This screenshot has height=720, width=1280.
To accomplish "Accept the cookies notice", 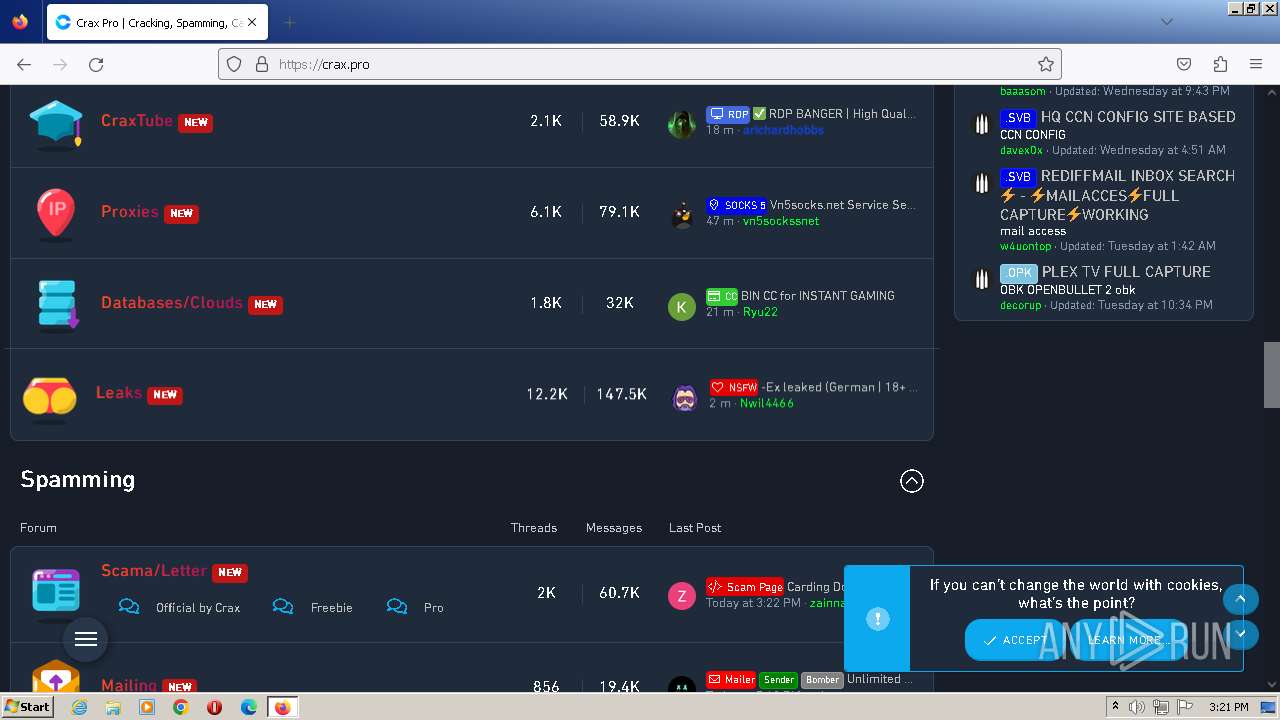I will click(1016, 640).
